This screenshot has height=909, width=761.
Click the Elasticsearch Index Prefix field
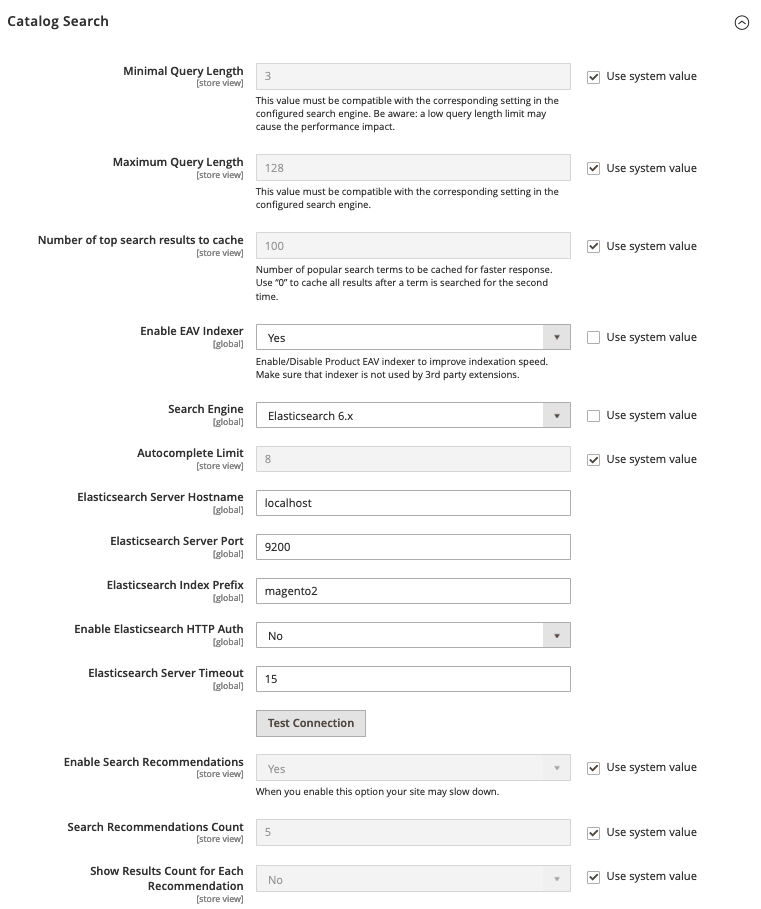point(413,591)
